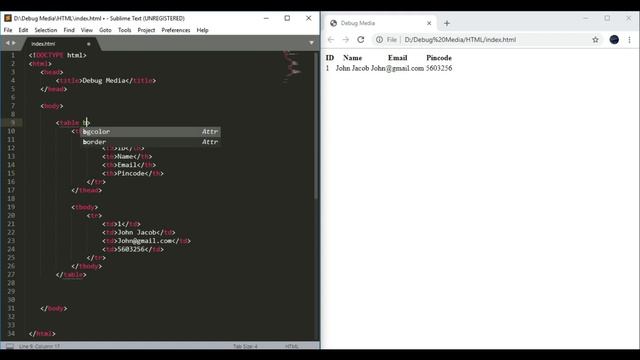Open the Goto menu

pos(105,30)
